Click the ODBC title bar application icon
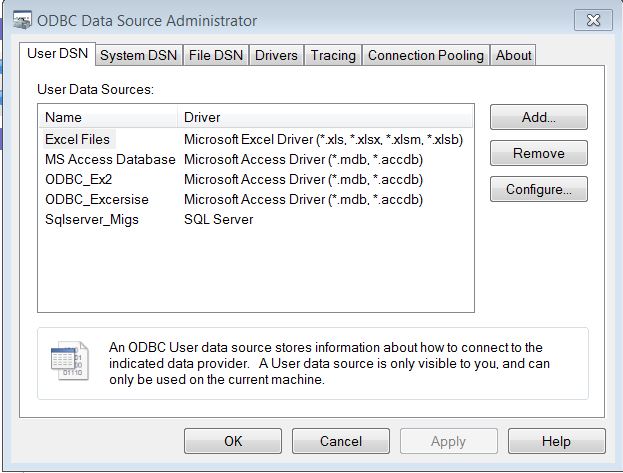 pyautogui.click(x=21, y=20)
